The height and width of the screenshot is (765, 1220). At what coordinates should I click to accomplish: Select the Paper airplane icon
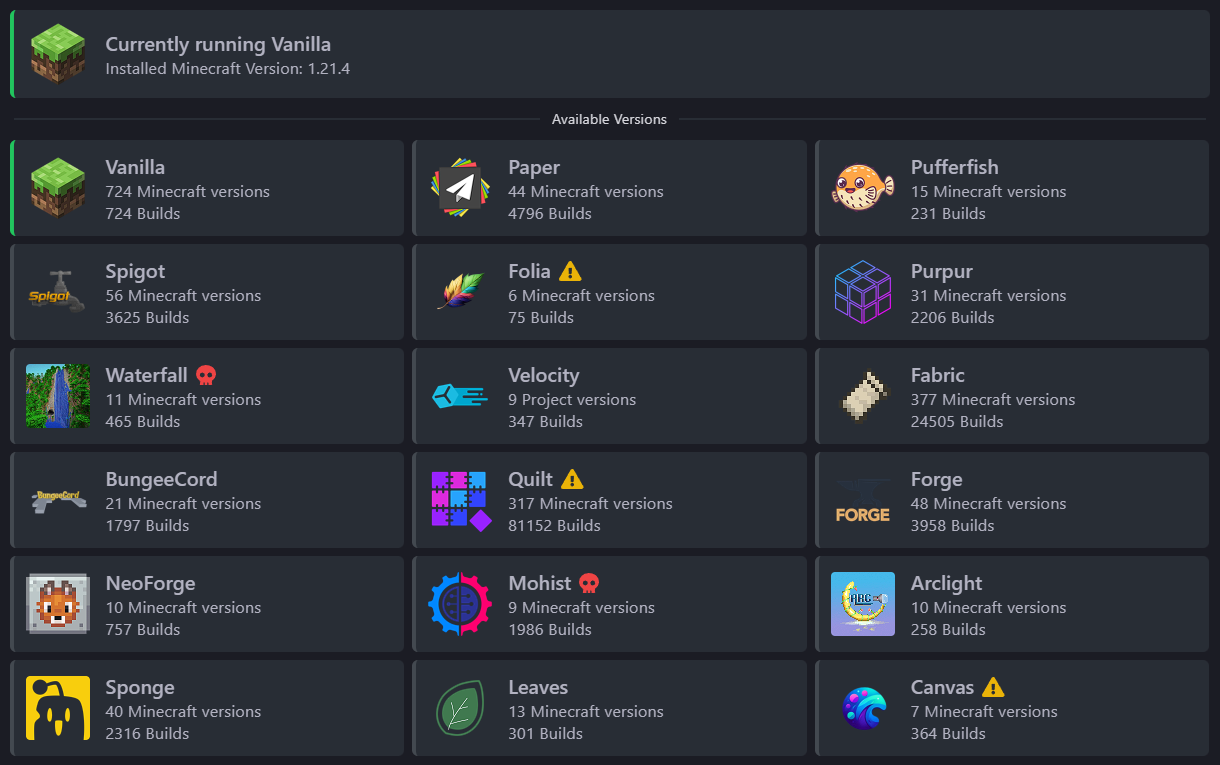pyautogui.click(x=460, y=187)
